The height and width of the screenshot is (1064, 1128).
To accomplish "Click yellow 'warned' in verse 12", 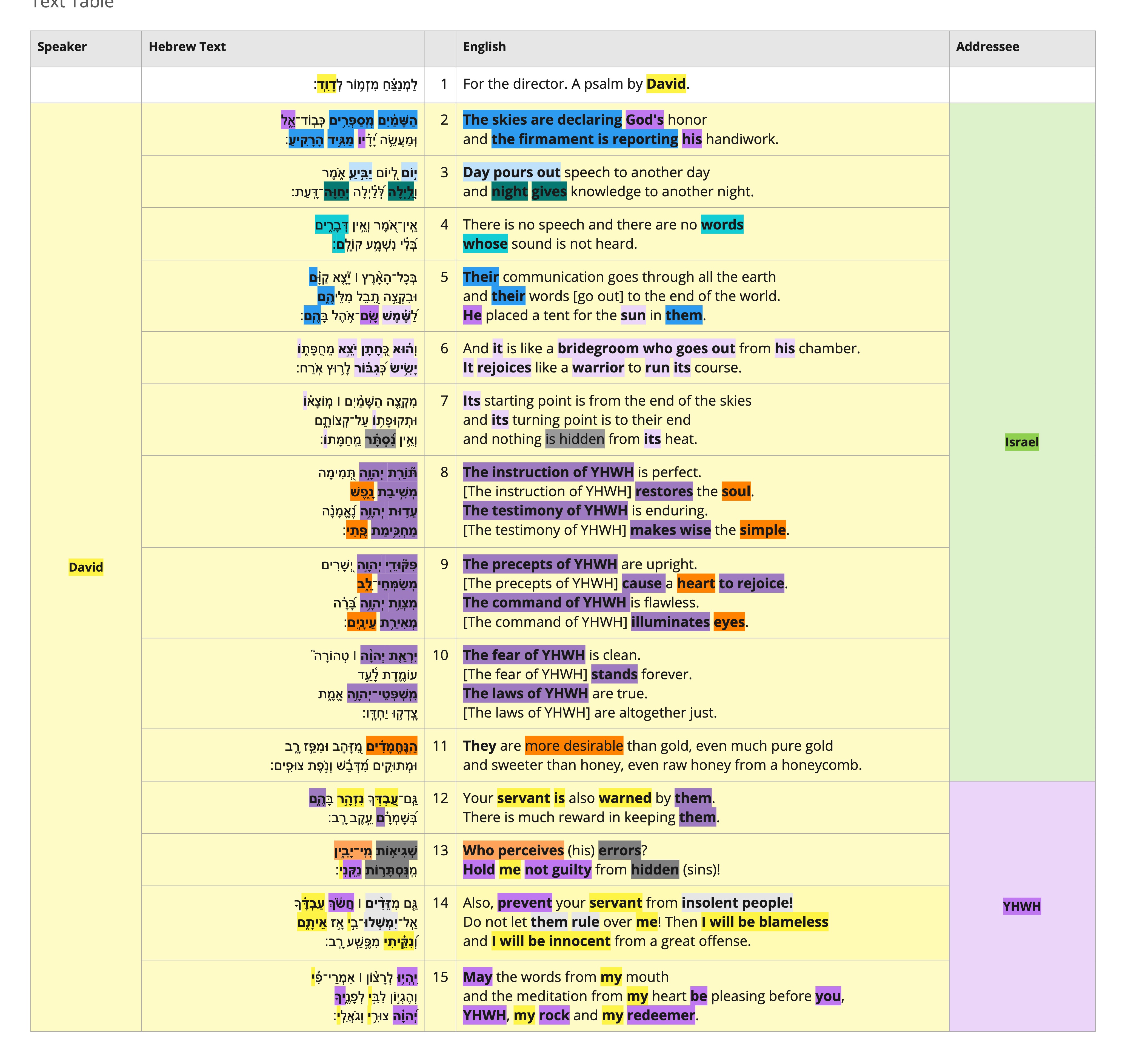I will click(x=625, y=798).
